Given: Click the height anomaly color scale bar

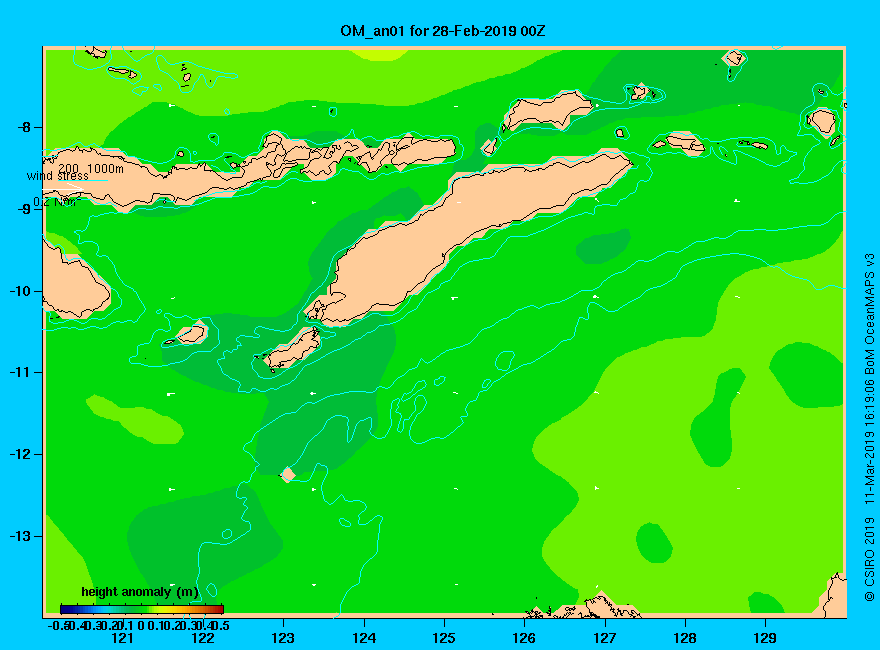Looking at the screenshot, I should click(x=142, y=609).
